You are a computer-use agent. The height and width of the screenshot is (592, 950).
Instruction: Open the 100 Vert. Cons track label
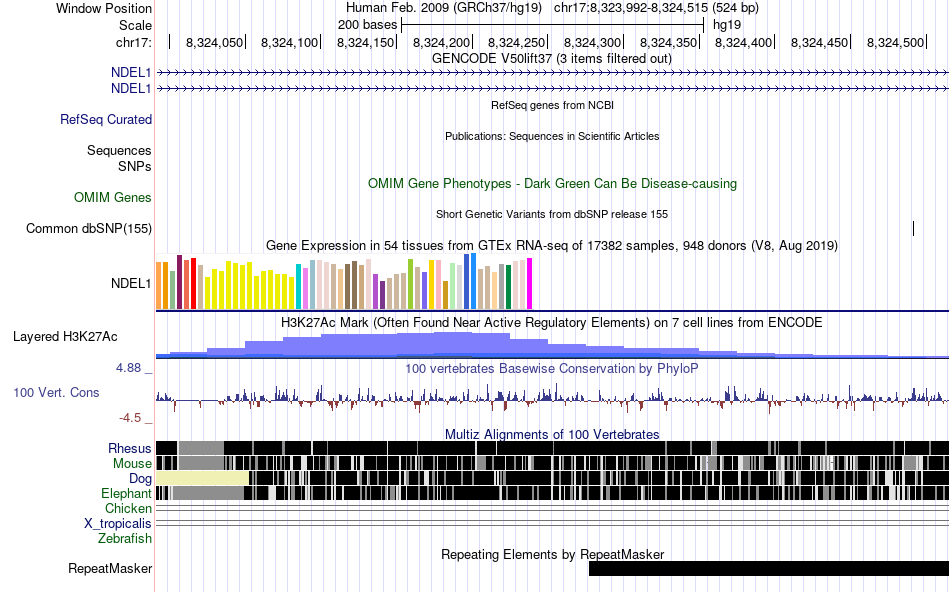coord(56,393)
